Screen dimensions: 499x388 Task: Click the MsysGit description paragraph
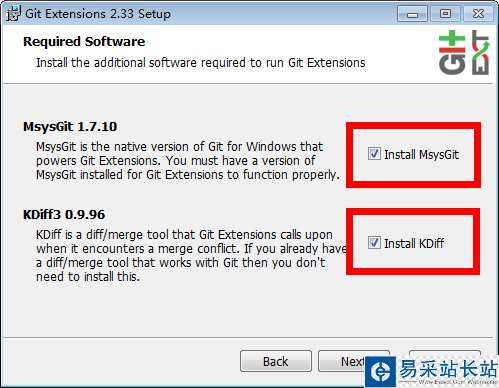tap(188, 161)
